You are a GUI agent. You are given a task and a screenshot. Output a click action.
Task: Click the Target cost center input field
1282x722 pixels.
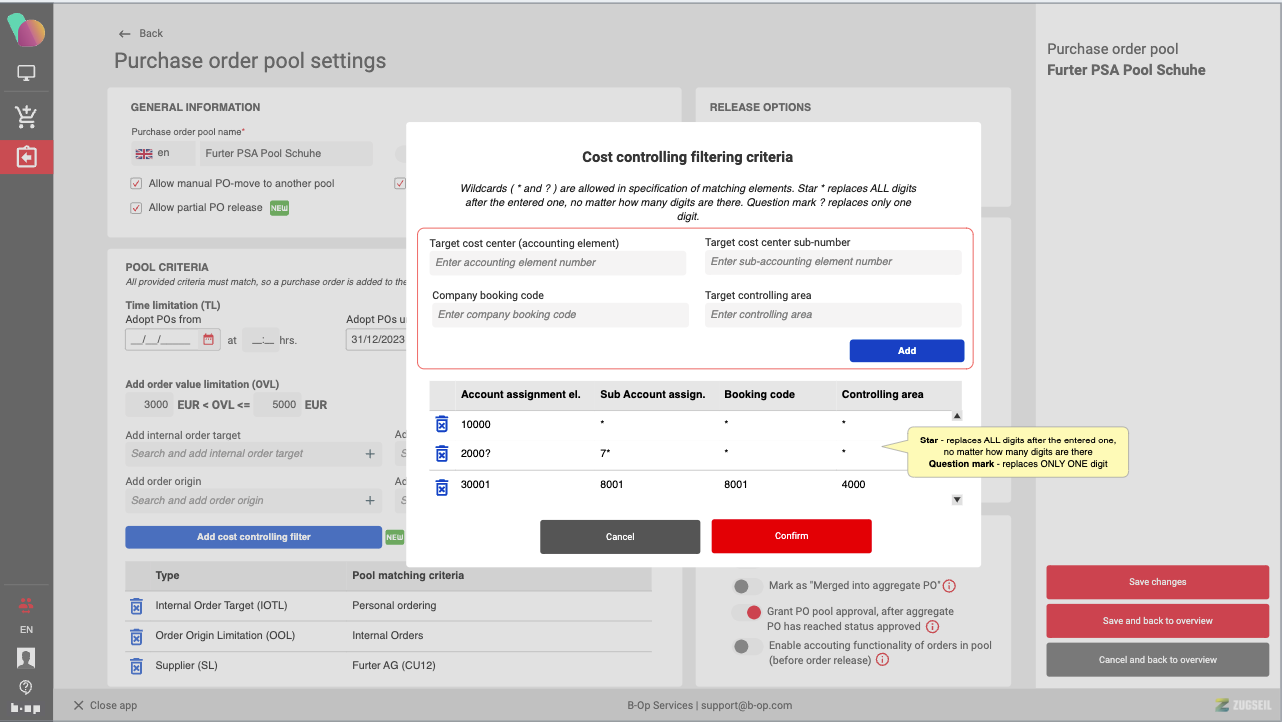click(558, 263)
